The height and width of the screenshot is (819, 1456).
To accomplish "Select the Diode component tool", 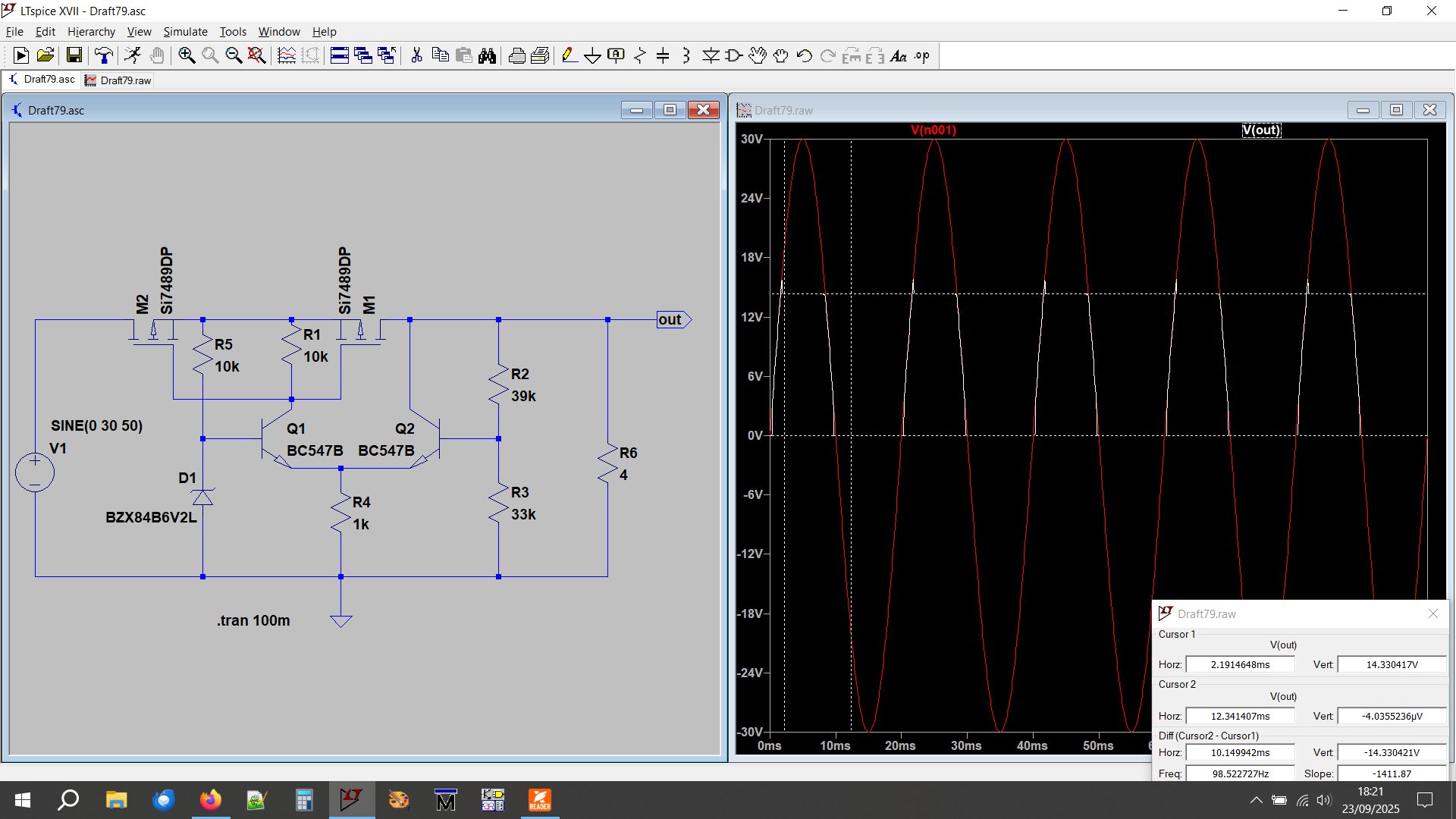I will point(711,55).
